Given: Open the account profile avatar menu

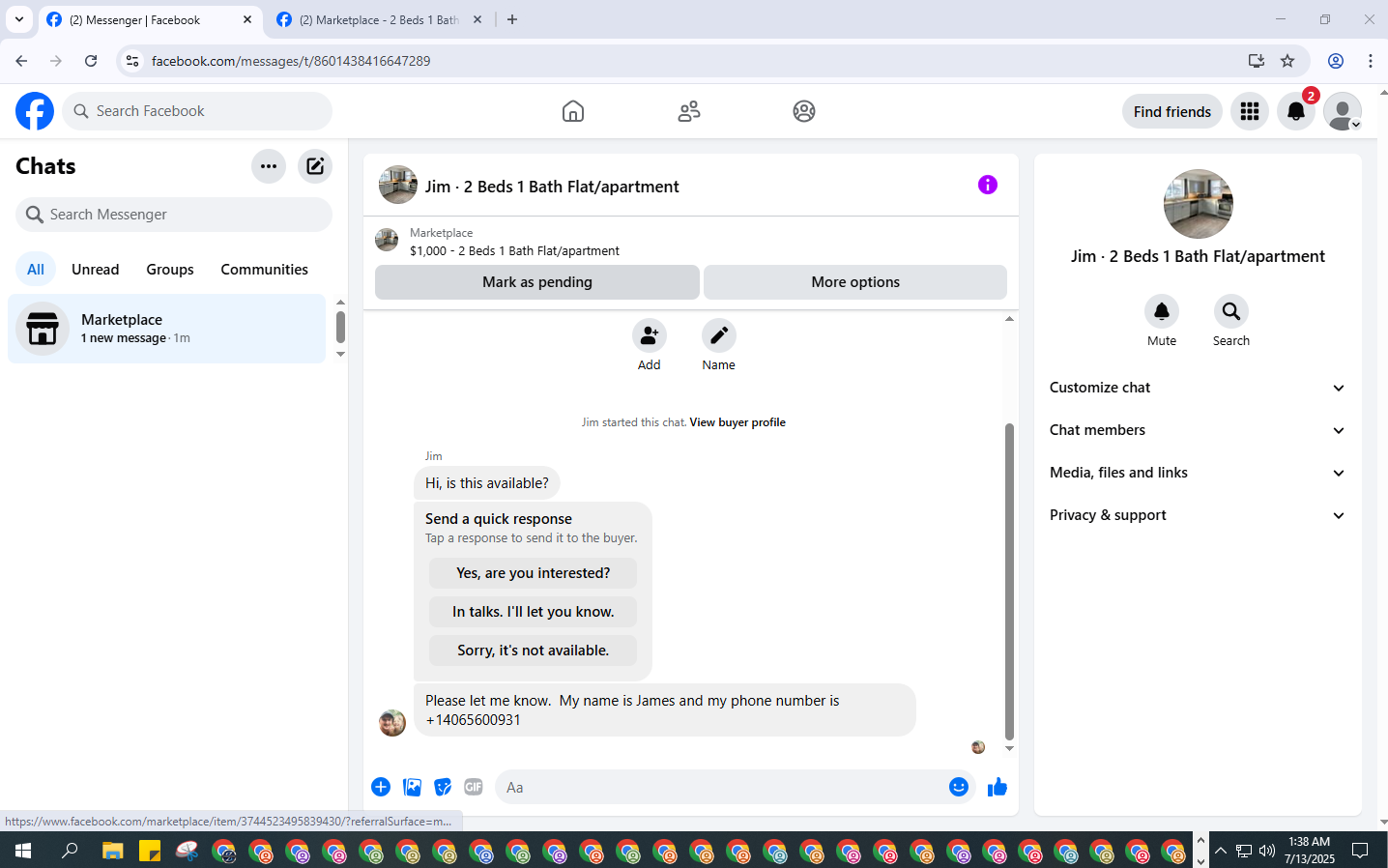Looking at the screenshot, I should 1343,111.
